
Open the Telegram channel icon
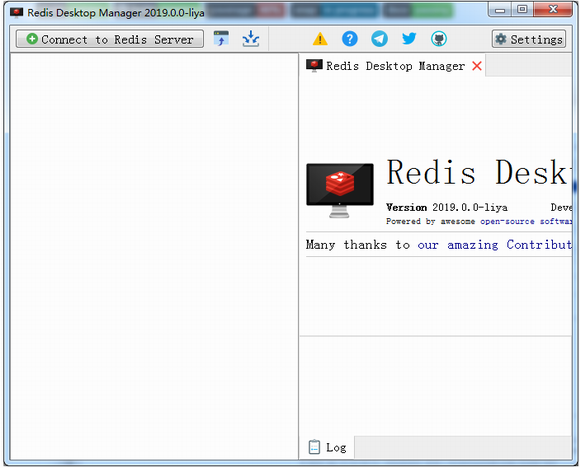[380, 38]
